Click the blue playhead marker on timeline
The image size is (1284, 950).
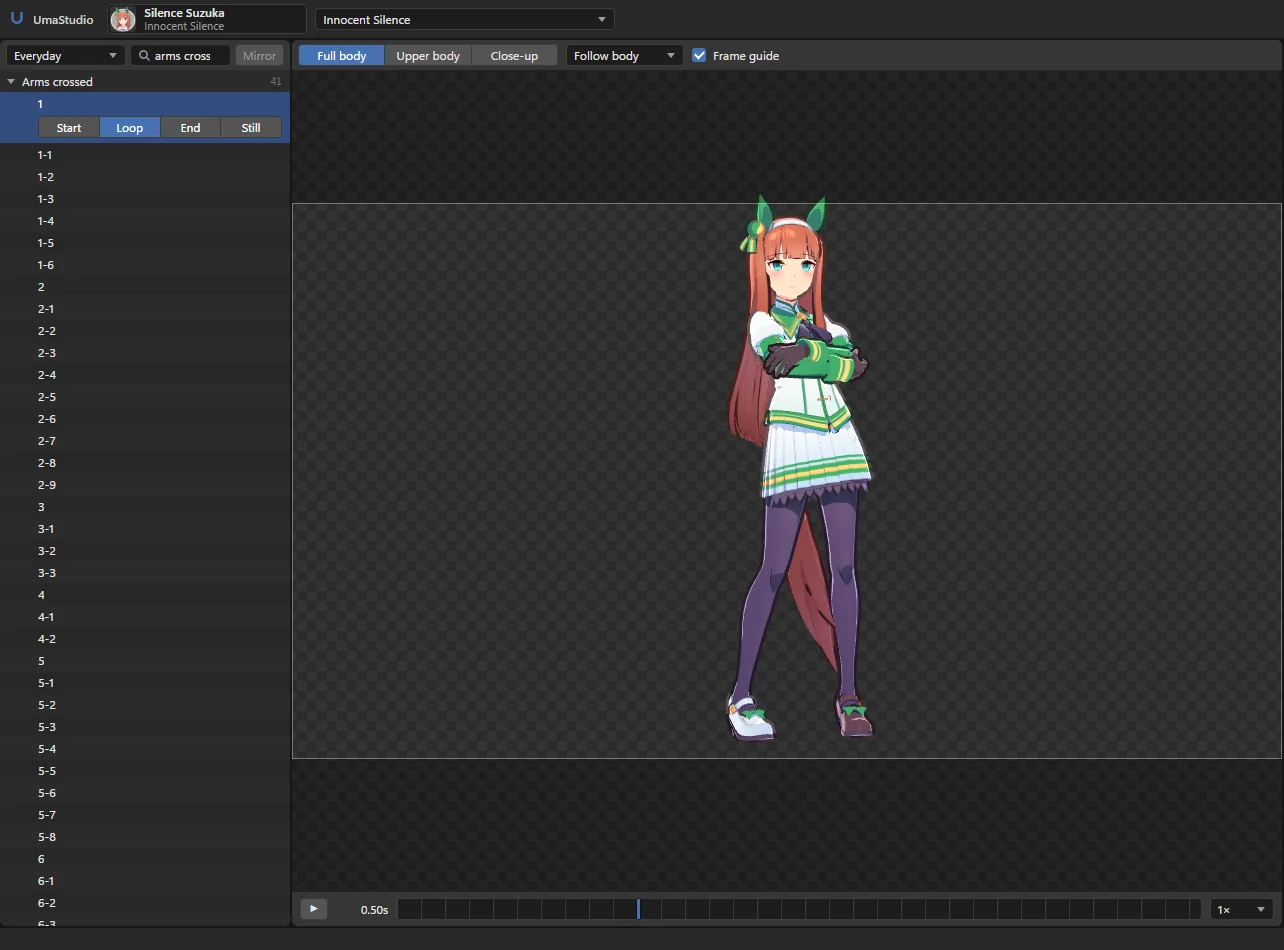638,909
